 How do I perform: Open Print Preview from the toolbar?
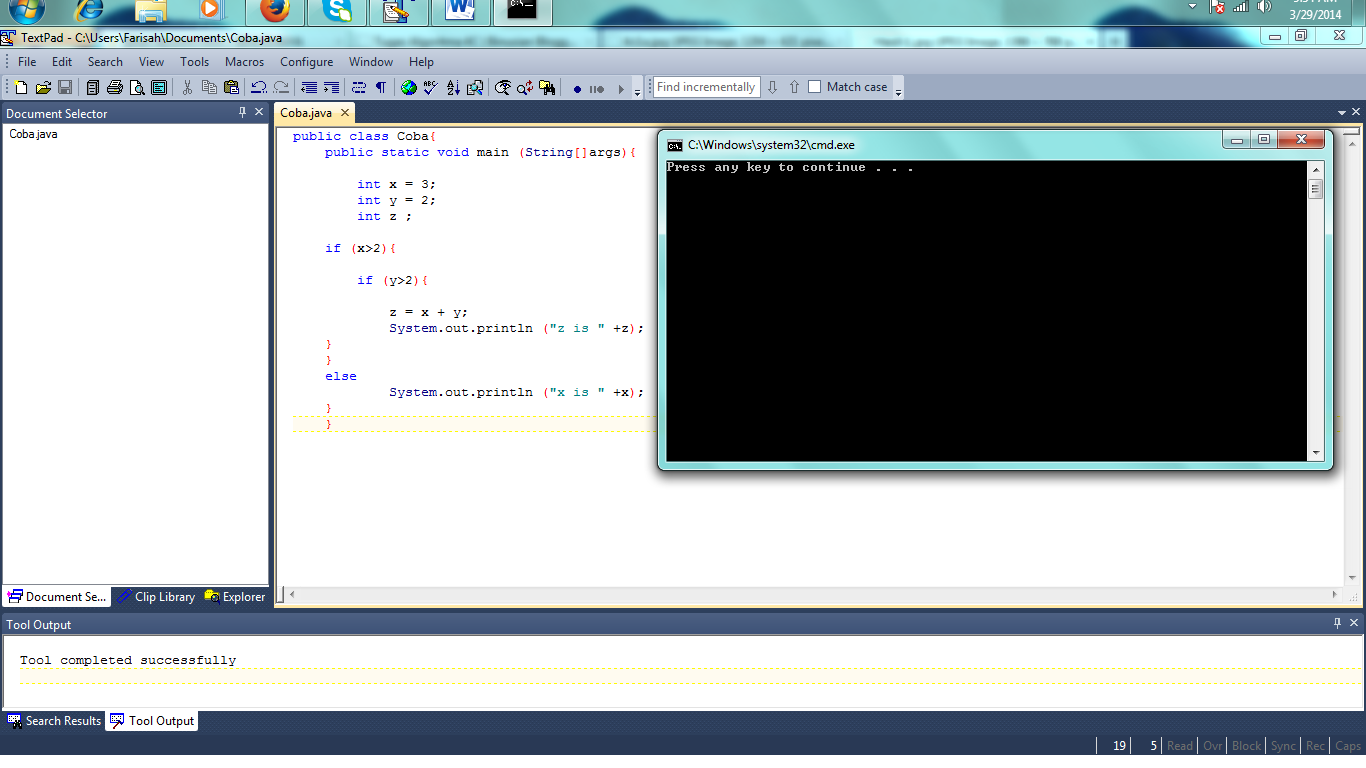coord(137,88)
